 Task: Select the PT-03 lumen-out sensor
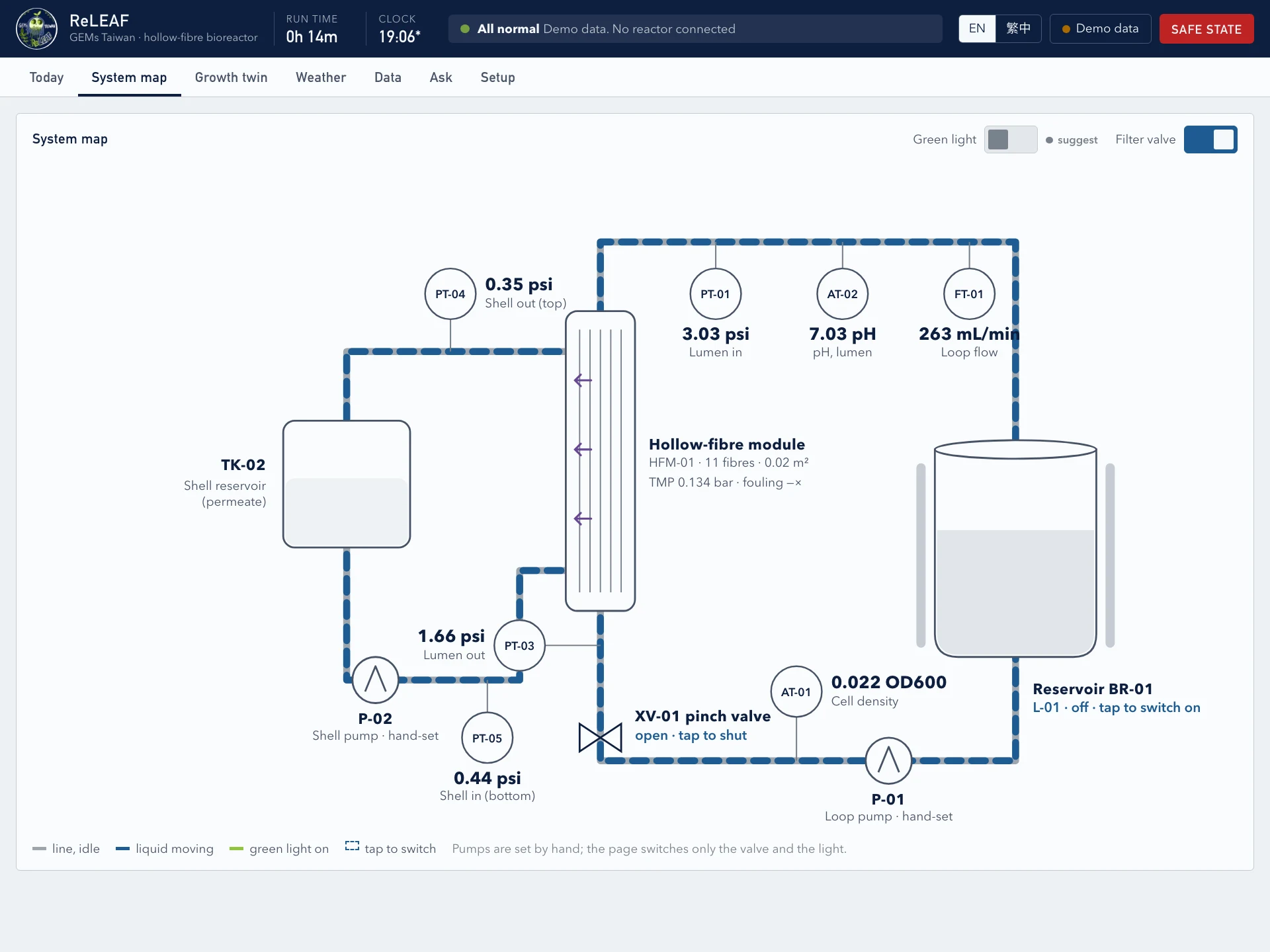(519, 646)
